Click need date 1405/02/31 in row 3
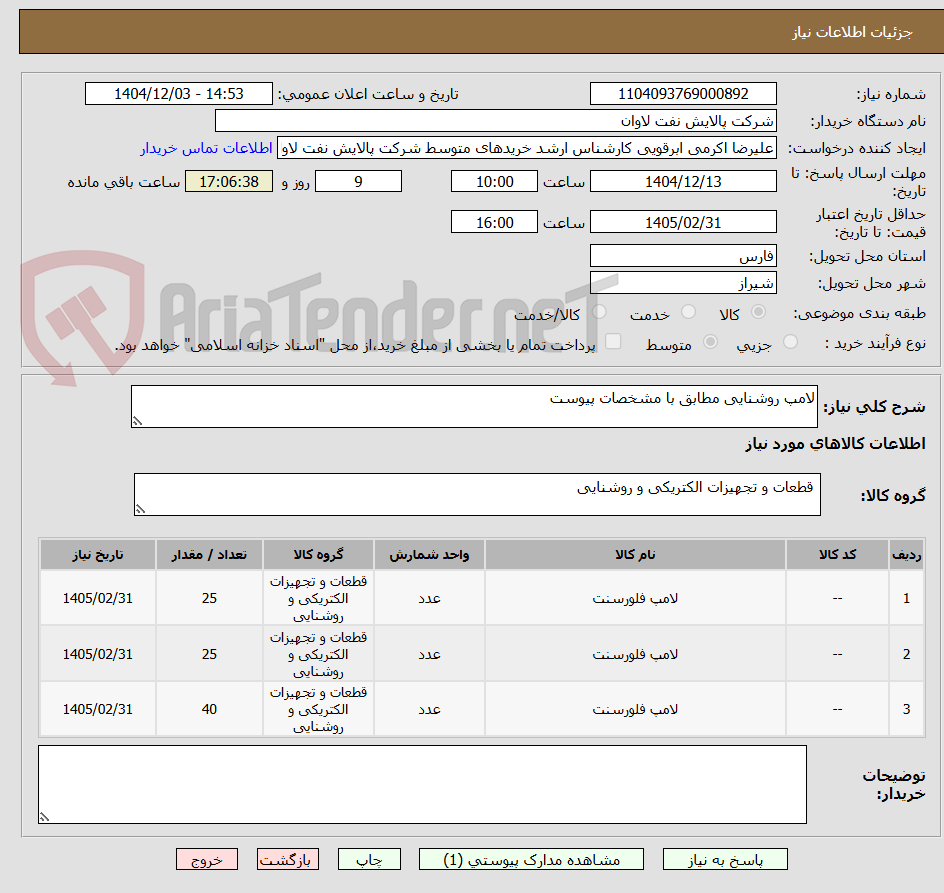This screenshot has height=893, width=944. [98, 709]
